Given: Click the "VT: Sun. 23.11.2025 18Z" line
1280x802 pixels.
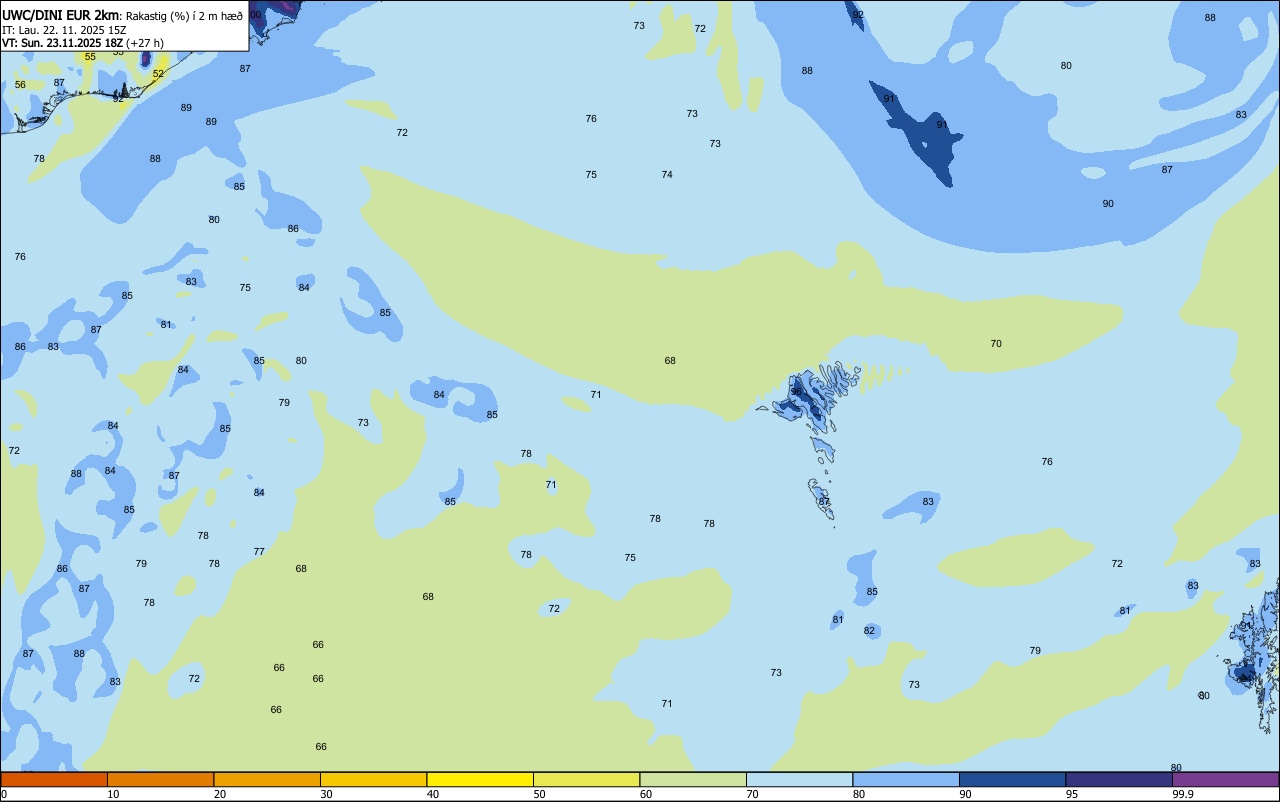Looking at the screenshot, I should tap(63, 43).
